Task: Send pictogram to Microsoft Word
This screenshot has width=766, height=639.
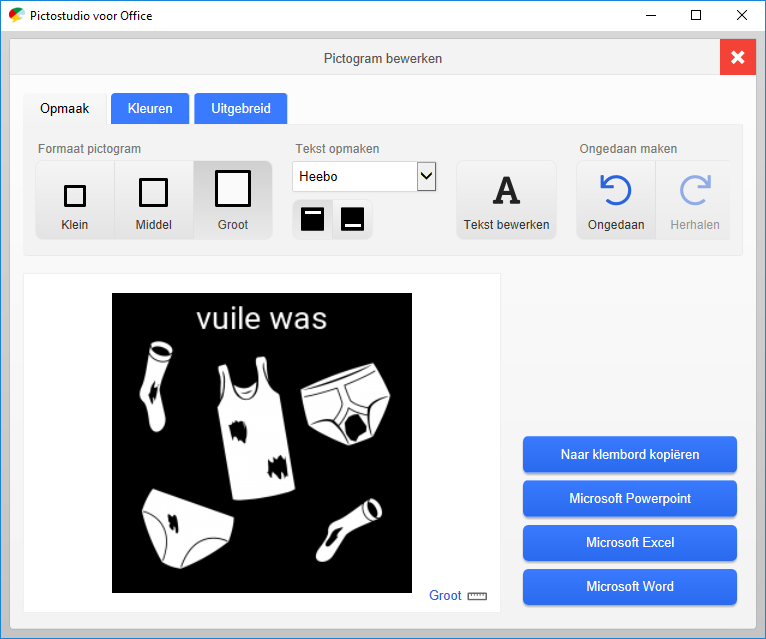Action: pyautogui.click(x=630, y=587)
